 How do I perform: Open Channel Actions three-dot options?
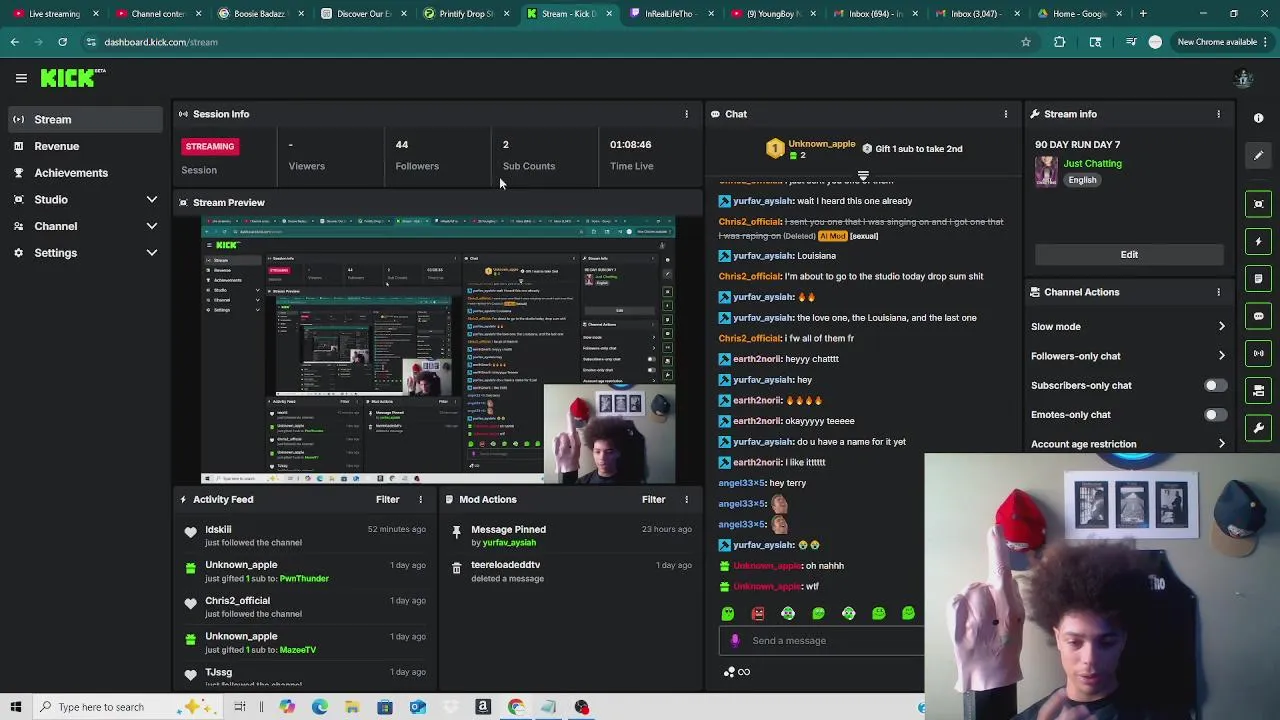tap(1218, 292)
